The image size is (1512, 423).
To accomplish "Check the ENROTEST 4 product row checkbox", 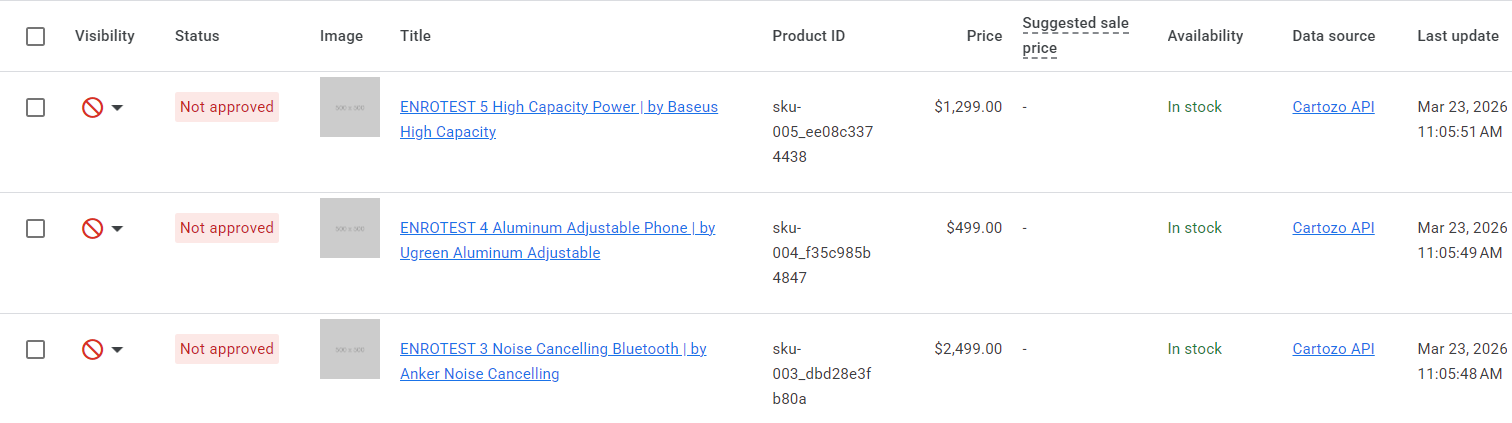I will pos(36,228).
